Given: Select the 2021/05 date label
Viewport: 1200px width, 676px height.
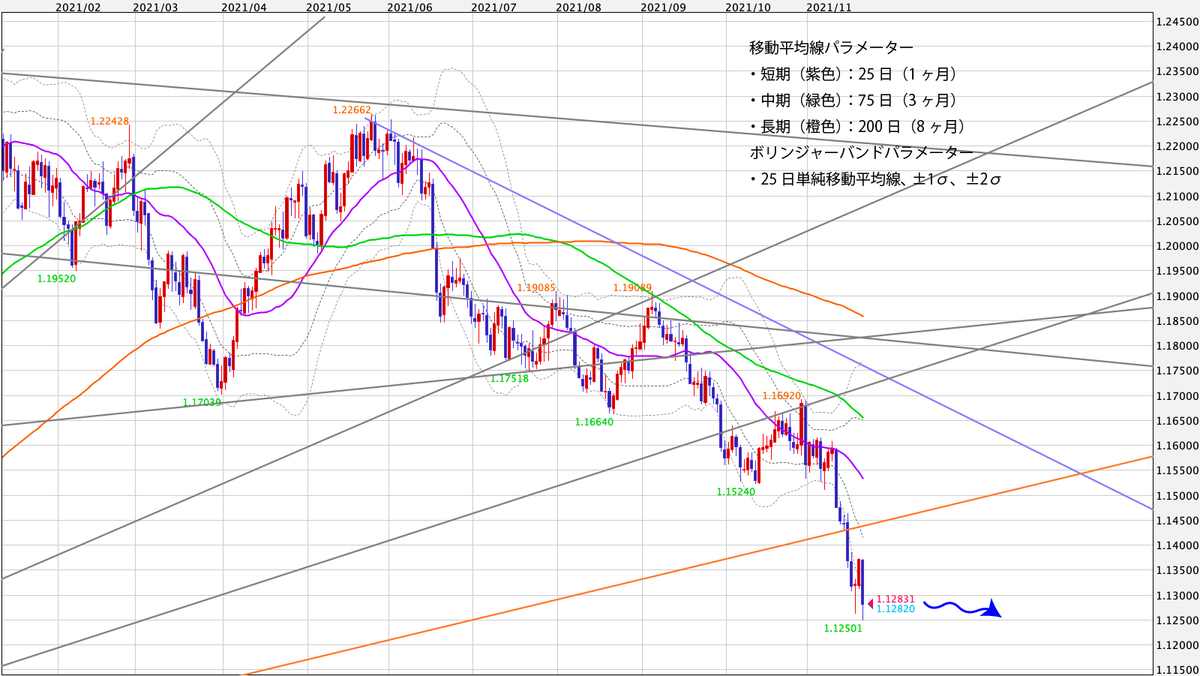Looking at the screenshot, I should [x=329, y=7].
